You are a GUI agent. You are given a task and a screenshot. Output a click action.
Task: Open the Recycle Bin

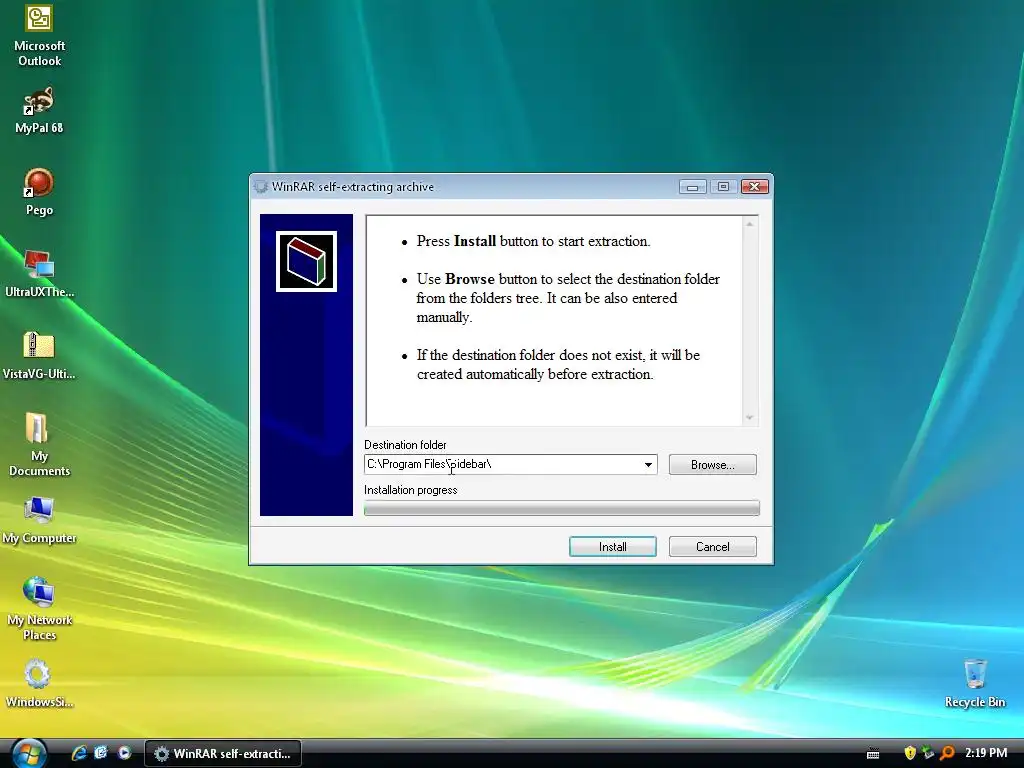975,684
